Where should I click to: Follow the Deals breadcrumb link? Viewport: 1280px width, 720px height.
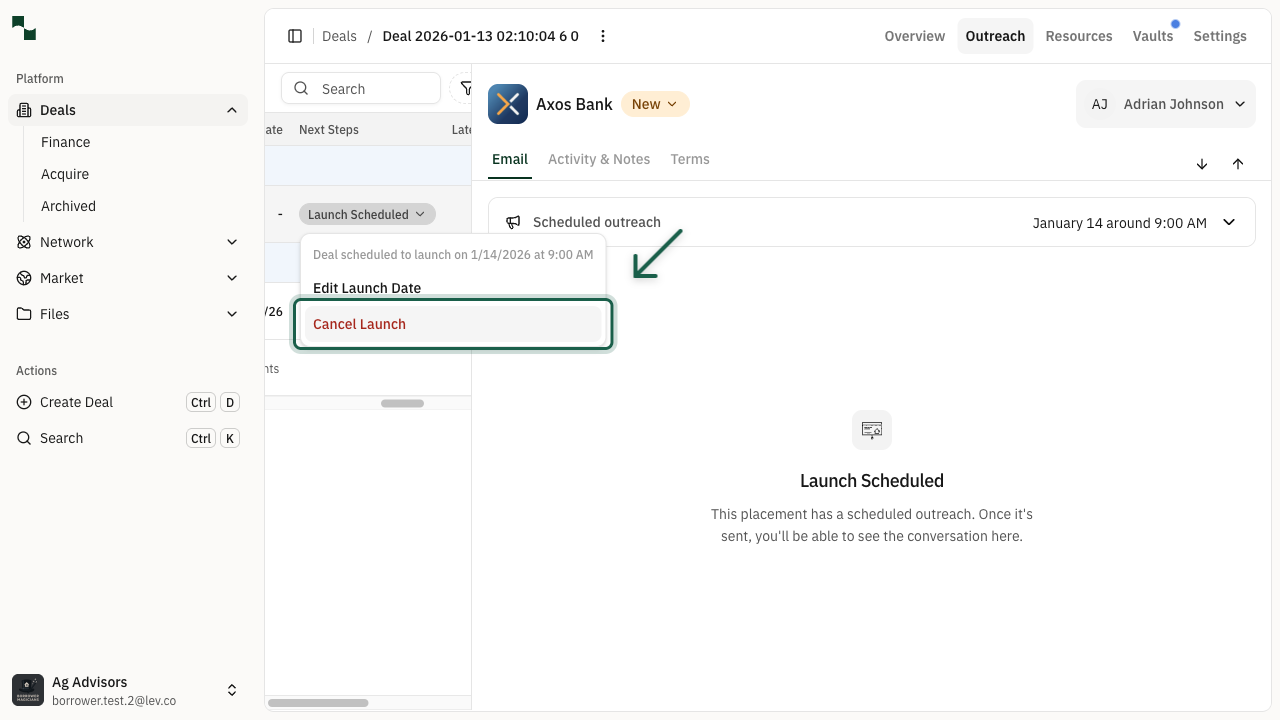click(339, 36)
